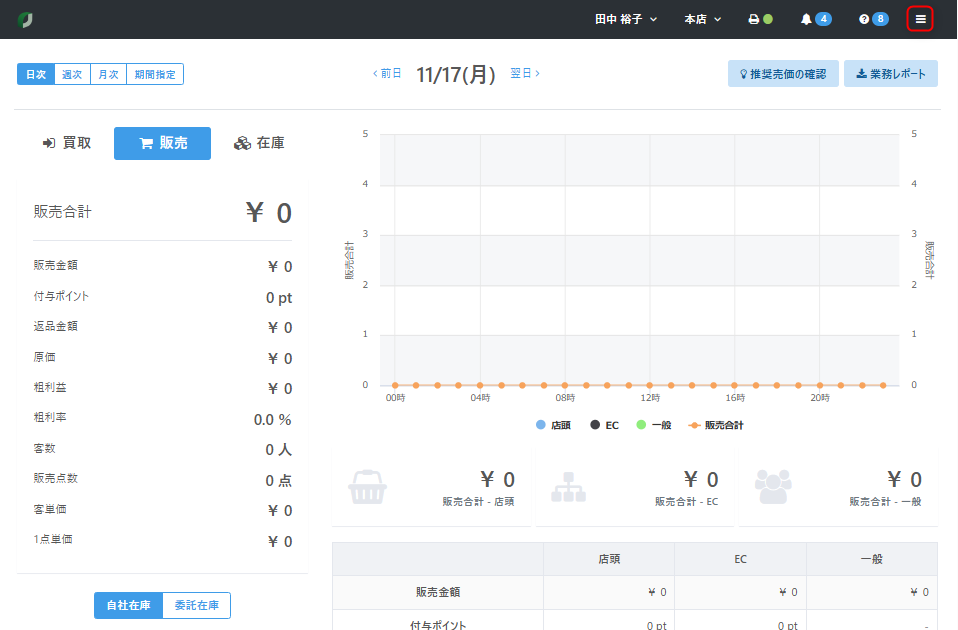The image size is (958, 630).
Task: Click the 一般 table column header
Action: (872, 559)
